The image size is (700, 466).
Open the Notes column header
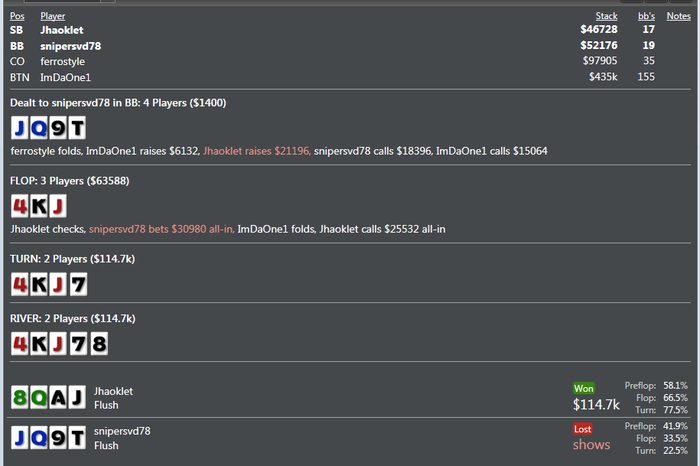678,16
